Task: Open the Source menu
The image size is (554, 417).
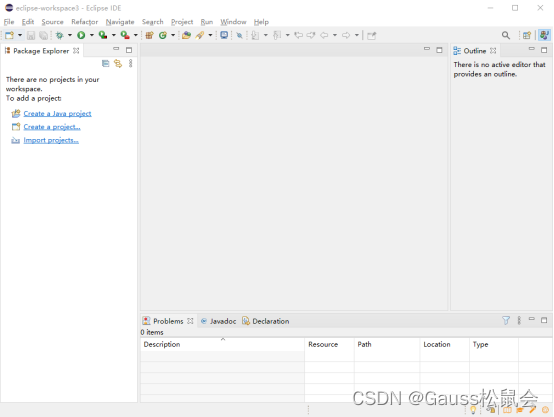Action: click(x=52, y=22)
